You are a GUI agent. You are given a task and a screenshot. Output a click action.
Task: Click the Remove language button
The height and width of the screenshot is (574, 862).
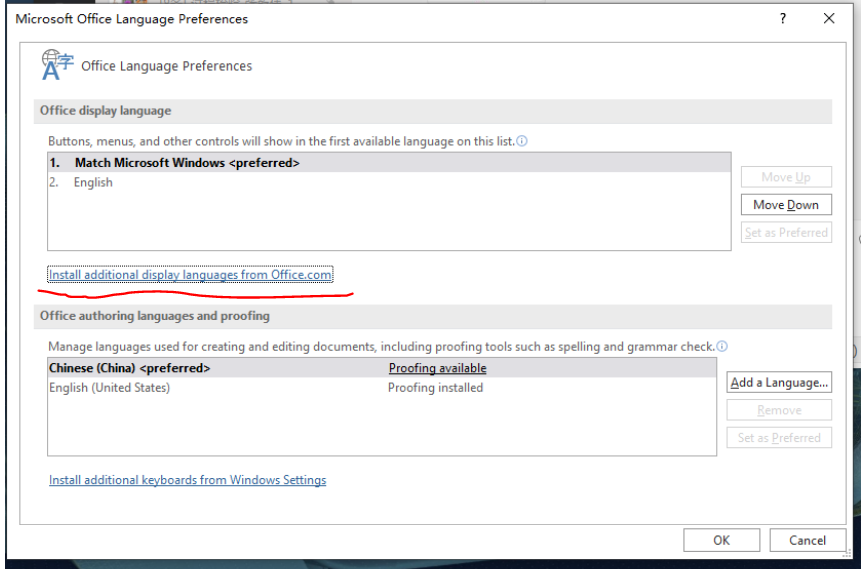[x=779, y=410]
